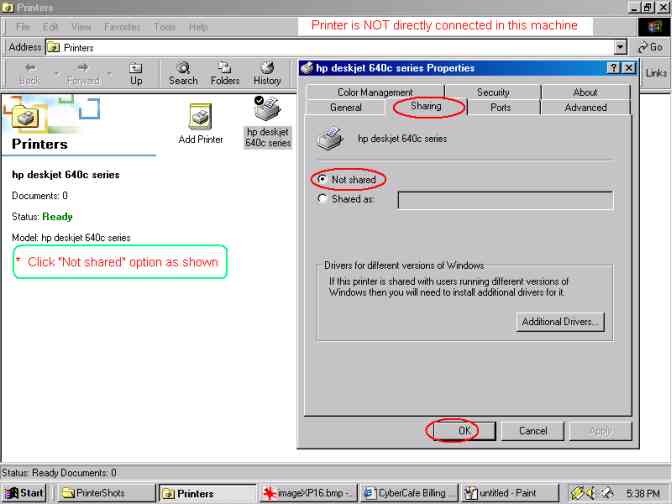Select the Not shared radio button
Viewport: 672px width, 504px height.
[x=322, y=180]
